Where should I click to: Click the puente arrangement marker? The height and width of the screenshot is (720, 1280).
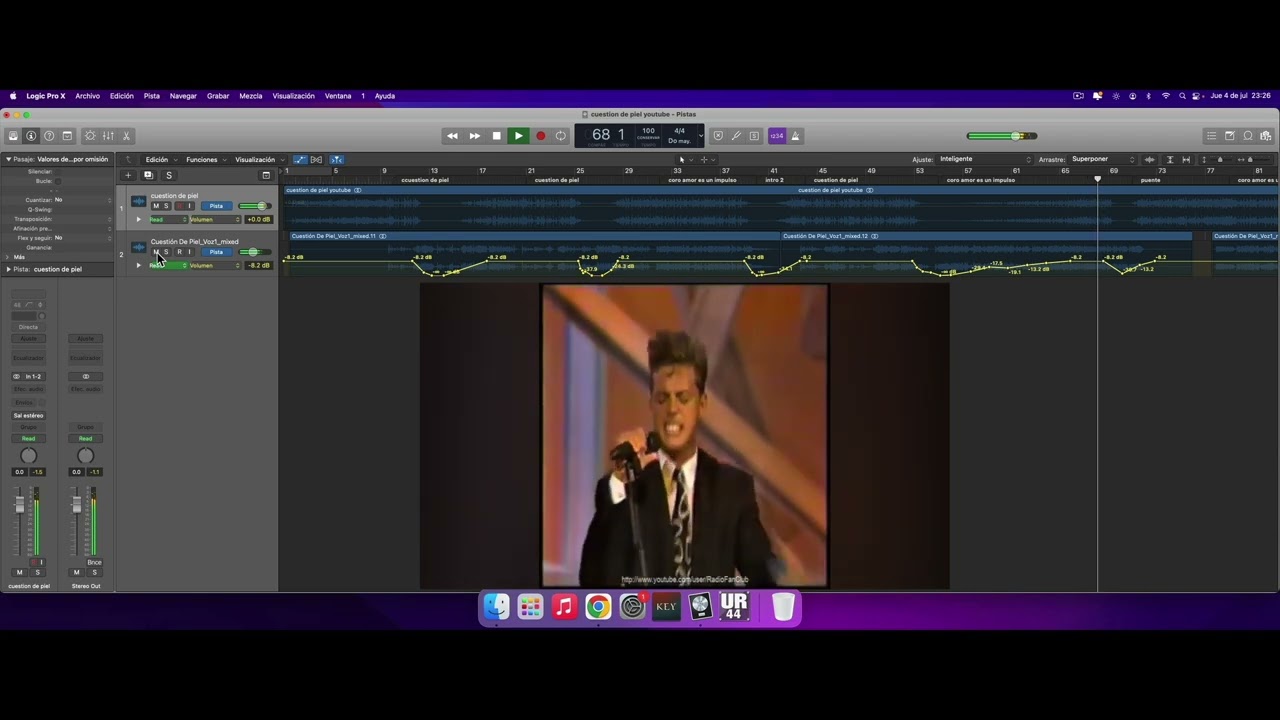click(1151, 180)
